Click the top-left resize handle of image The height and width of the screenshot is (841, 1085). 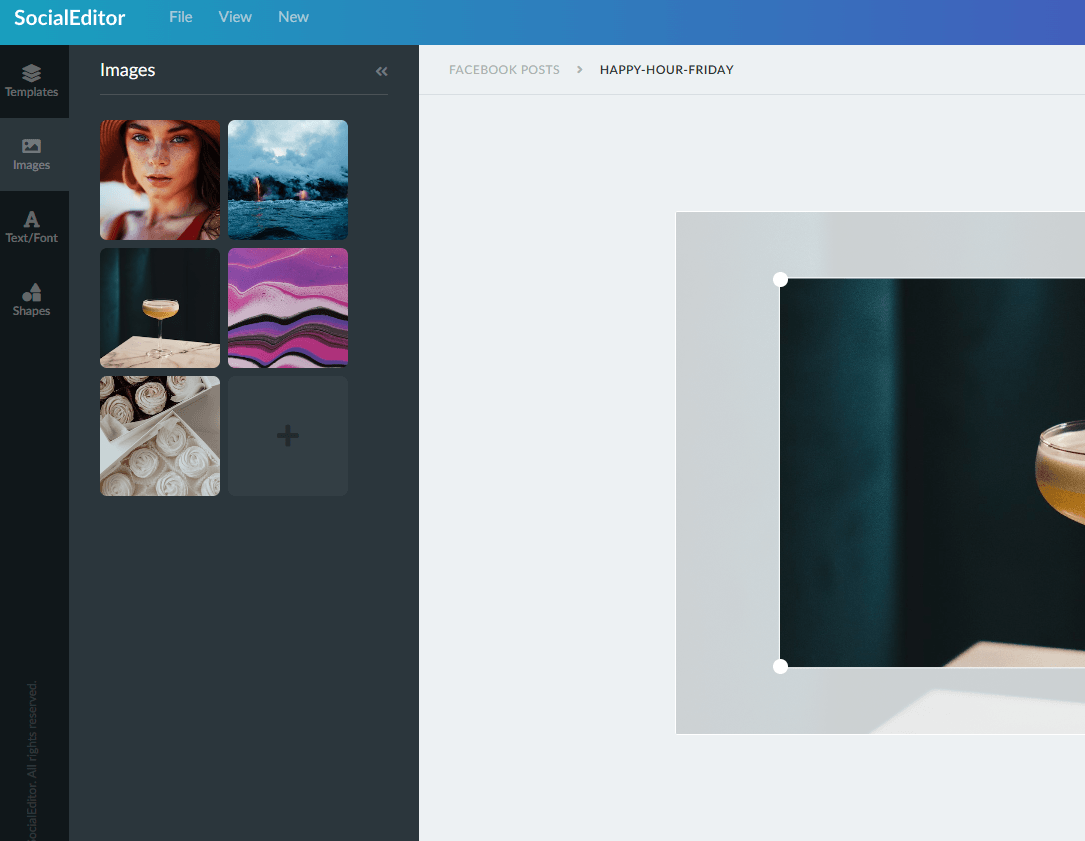(780, 279)
